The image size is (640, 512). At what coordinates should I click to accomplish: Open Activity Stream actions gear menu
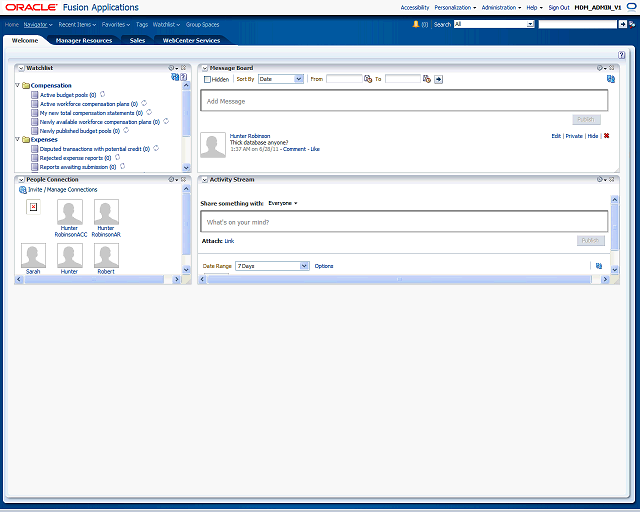[601, 179]
